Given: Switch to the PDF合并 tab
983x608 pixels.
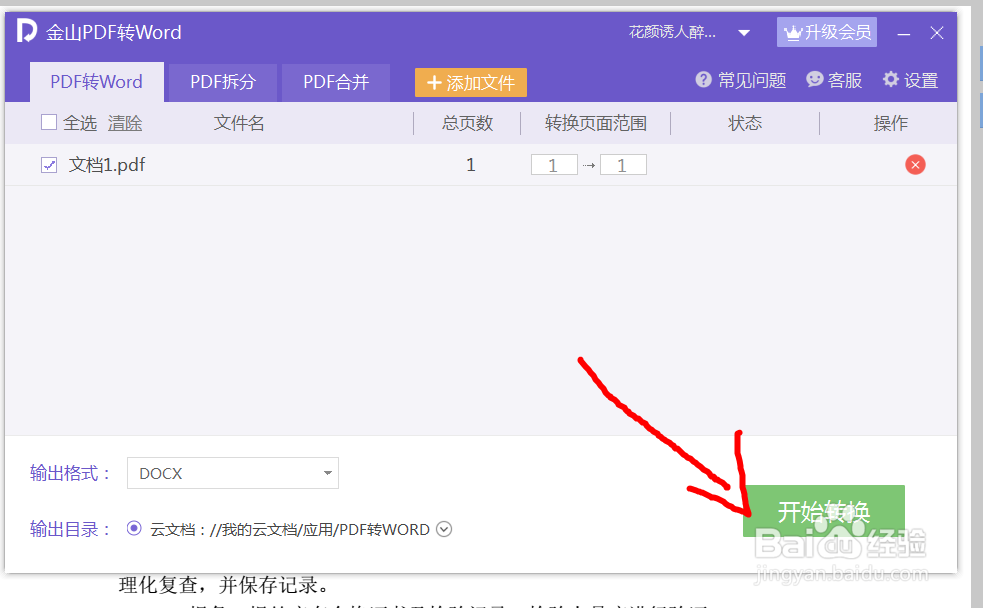Looking at the screenshot, I should pos(336,82).
